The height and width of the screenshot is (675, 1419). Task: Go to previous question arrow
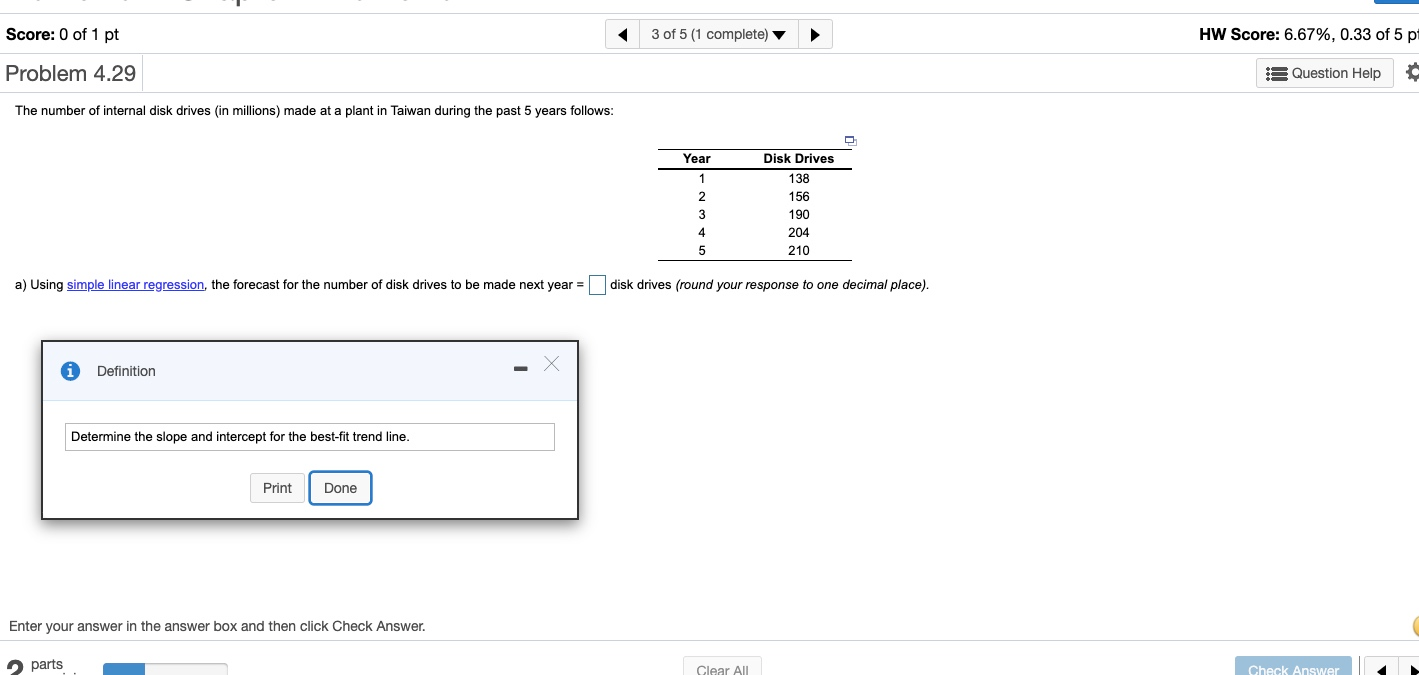624,35
